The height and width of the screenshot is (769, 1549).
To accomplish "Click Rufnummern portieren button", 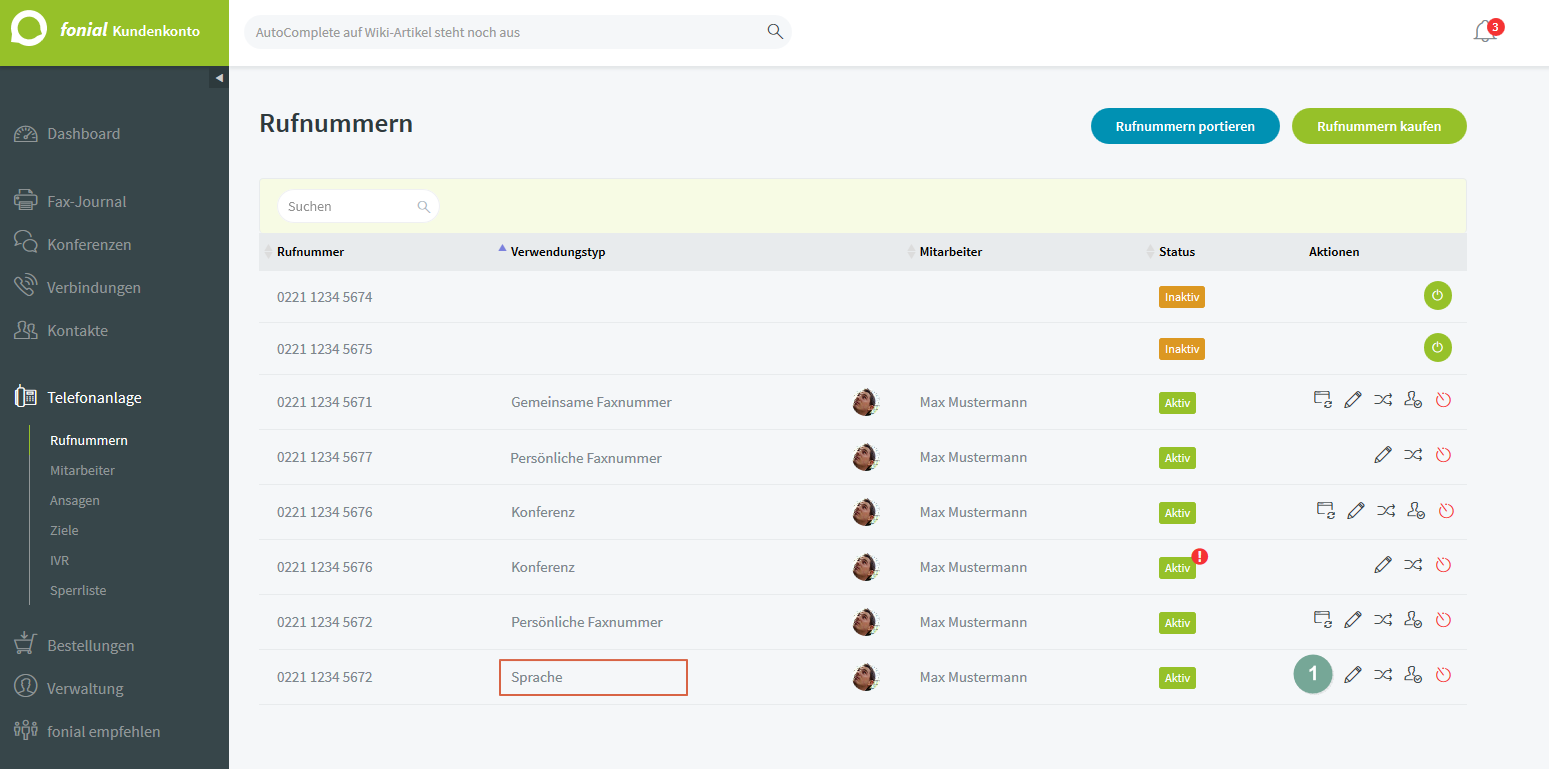I will 1185,126.
